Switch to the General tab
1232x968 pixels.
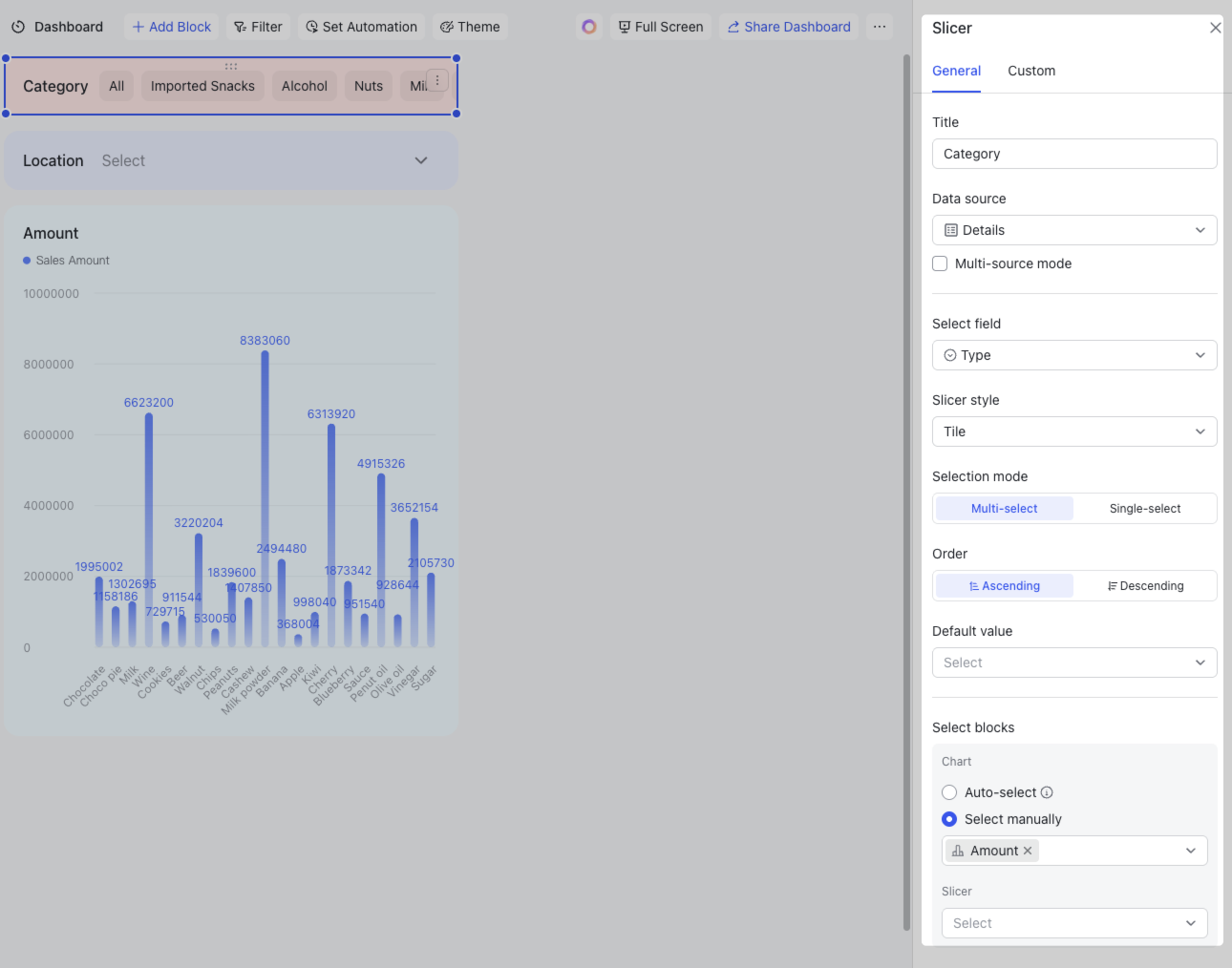(956, 71)
